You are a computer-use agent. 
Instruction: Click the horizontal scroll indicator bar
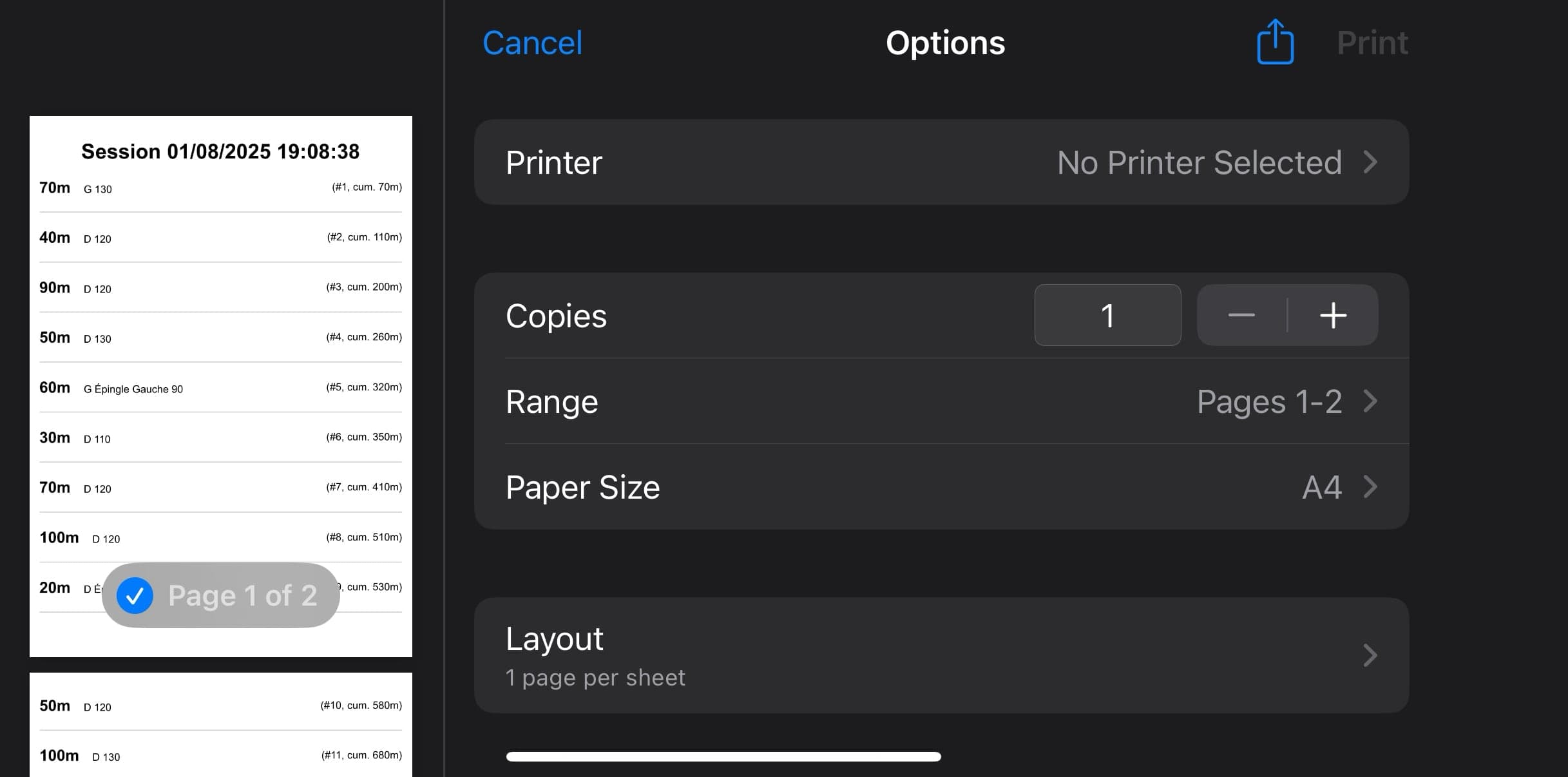click(723, 756)
